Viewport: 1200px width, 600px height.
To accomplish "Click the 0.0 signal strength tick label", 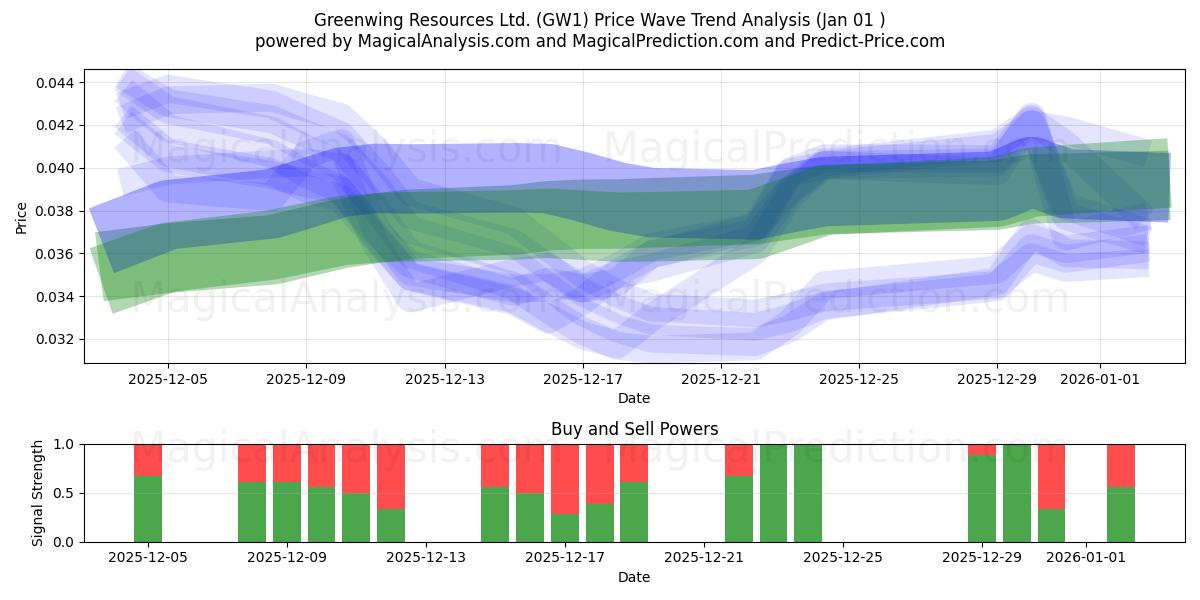I will tap(65, 542).
